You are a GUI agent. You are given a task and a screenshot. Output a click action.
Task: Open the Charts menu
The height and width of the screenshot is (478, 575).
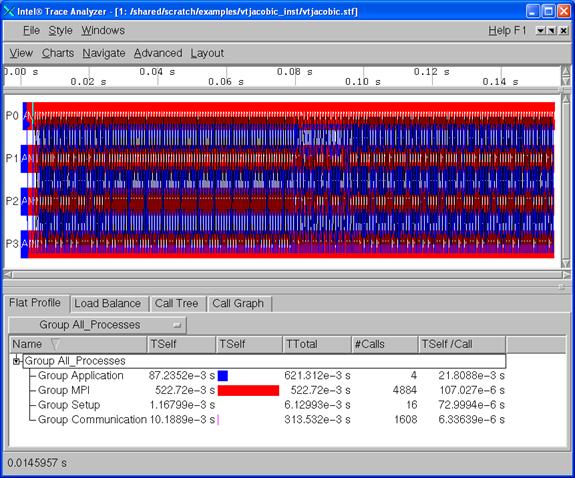click(58, 53)
